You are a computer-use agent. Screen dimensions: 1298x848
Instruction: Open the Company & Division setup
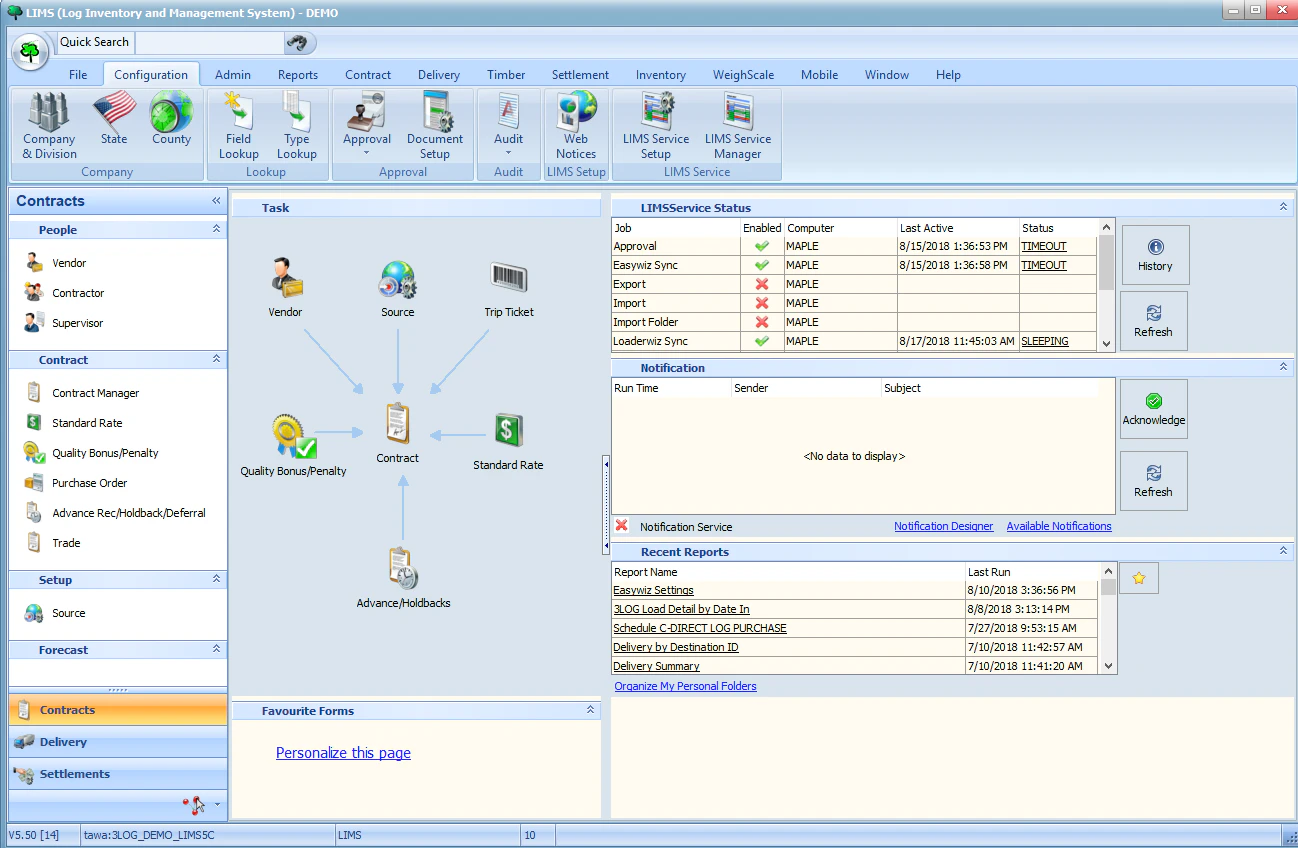(x=48, y=125)
